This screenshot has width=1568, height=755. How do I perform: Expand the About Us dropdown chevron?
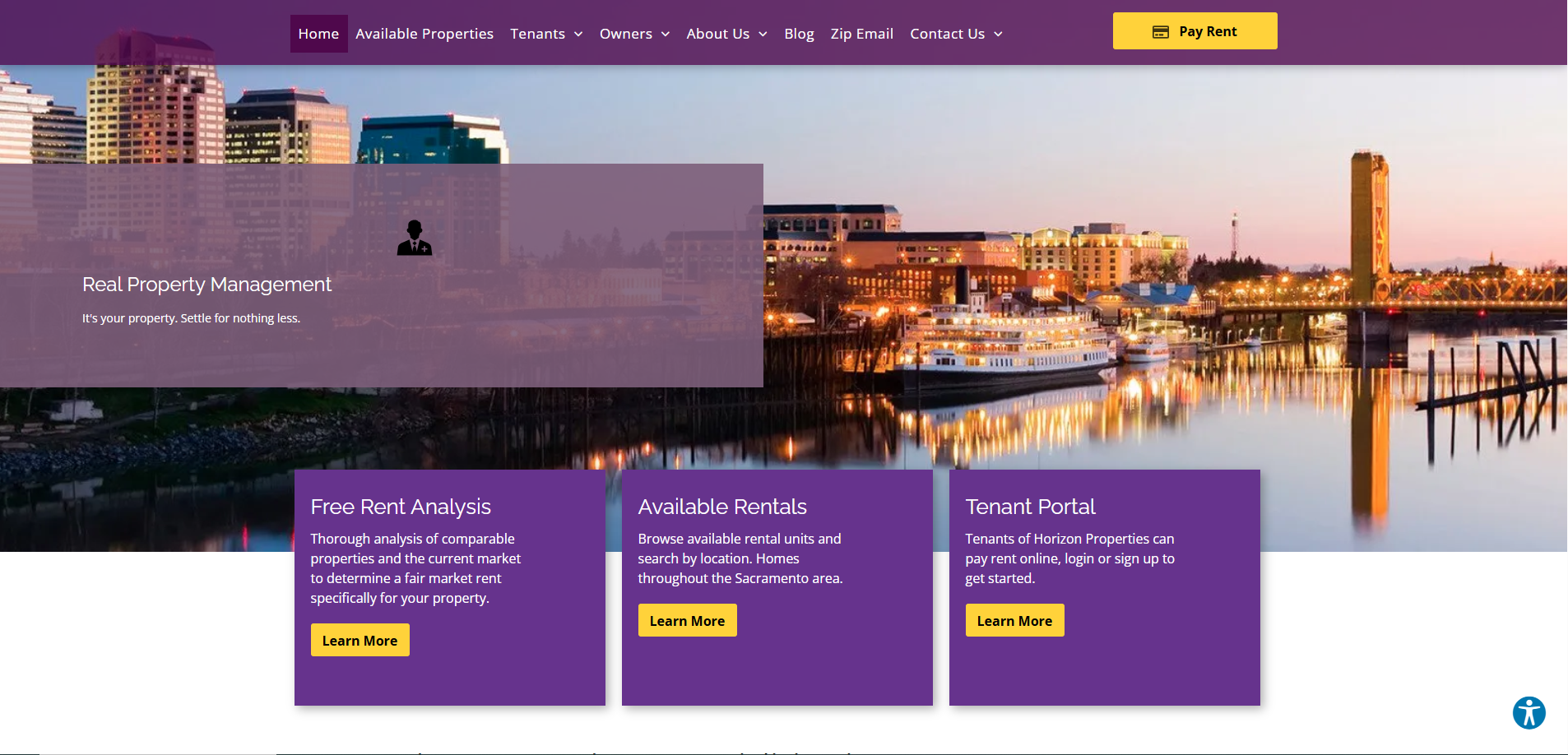click(763, 35)
